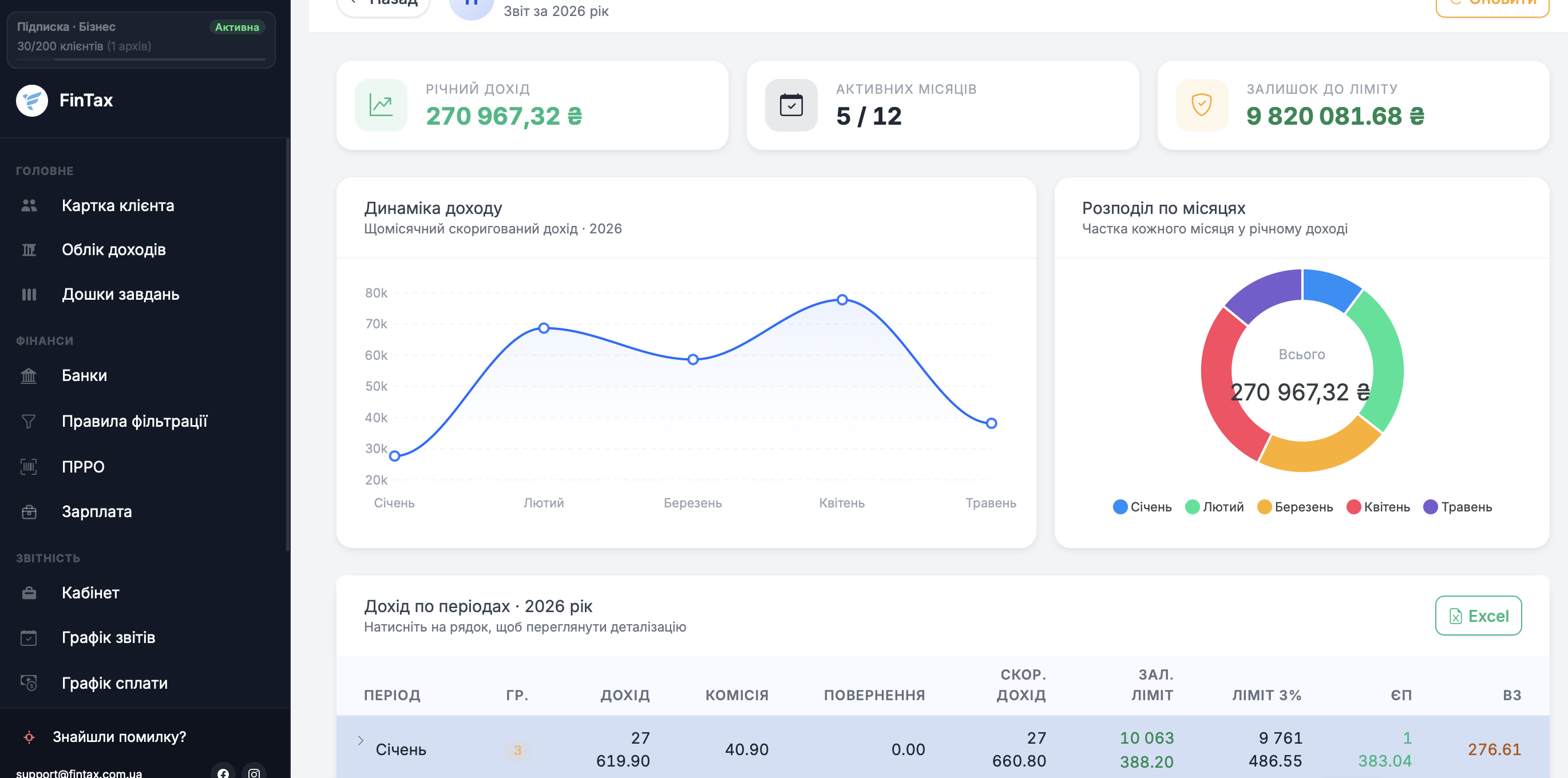Select the Березень data point on line chart

(692, 359)
